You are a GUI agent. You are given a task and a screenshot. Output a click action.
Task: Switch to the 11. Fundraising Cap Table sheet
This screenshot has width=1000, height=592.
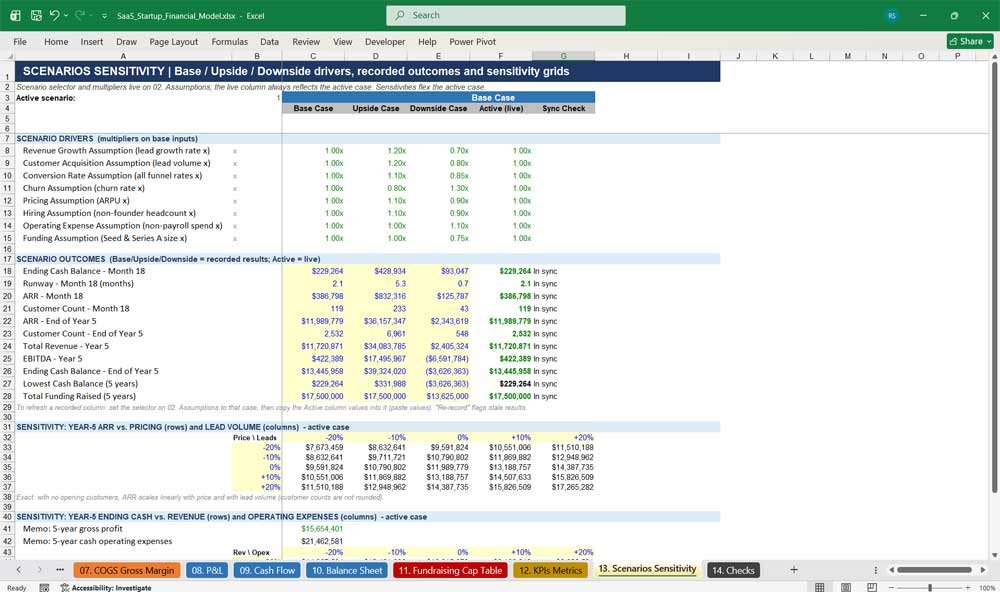click(451, 570)
